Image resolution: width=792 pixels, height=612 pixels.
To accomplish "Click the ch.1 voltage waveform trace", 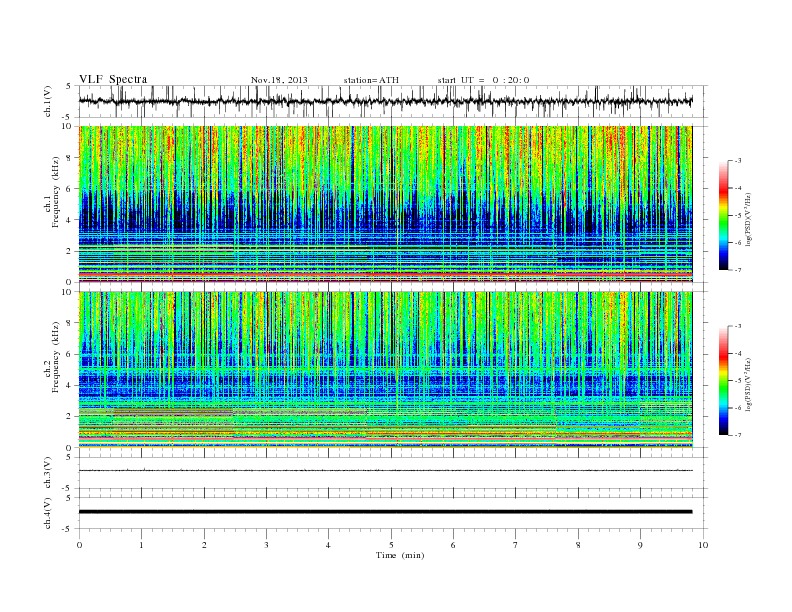I will tap(385, 101).
